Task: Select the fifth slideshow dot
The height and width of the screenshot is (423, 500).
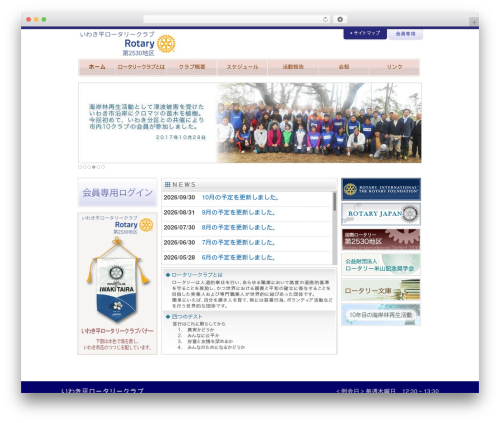Action: tap(98, 167)
